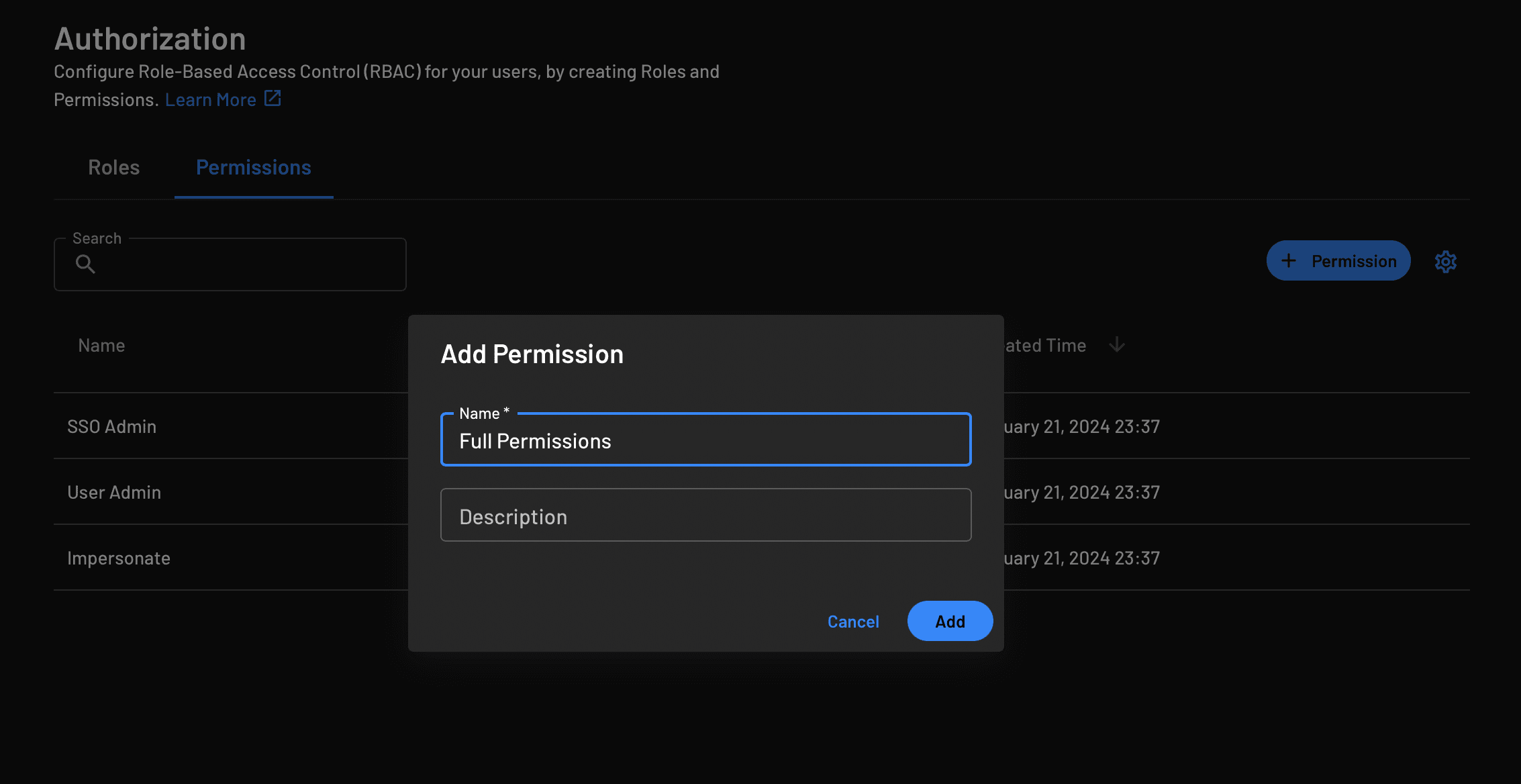Click the sort arrow by Created Time
The height and width of the screenshot is (784, 1521).
click(x=1117, y=345)
